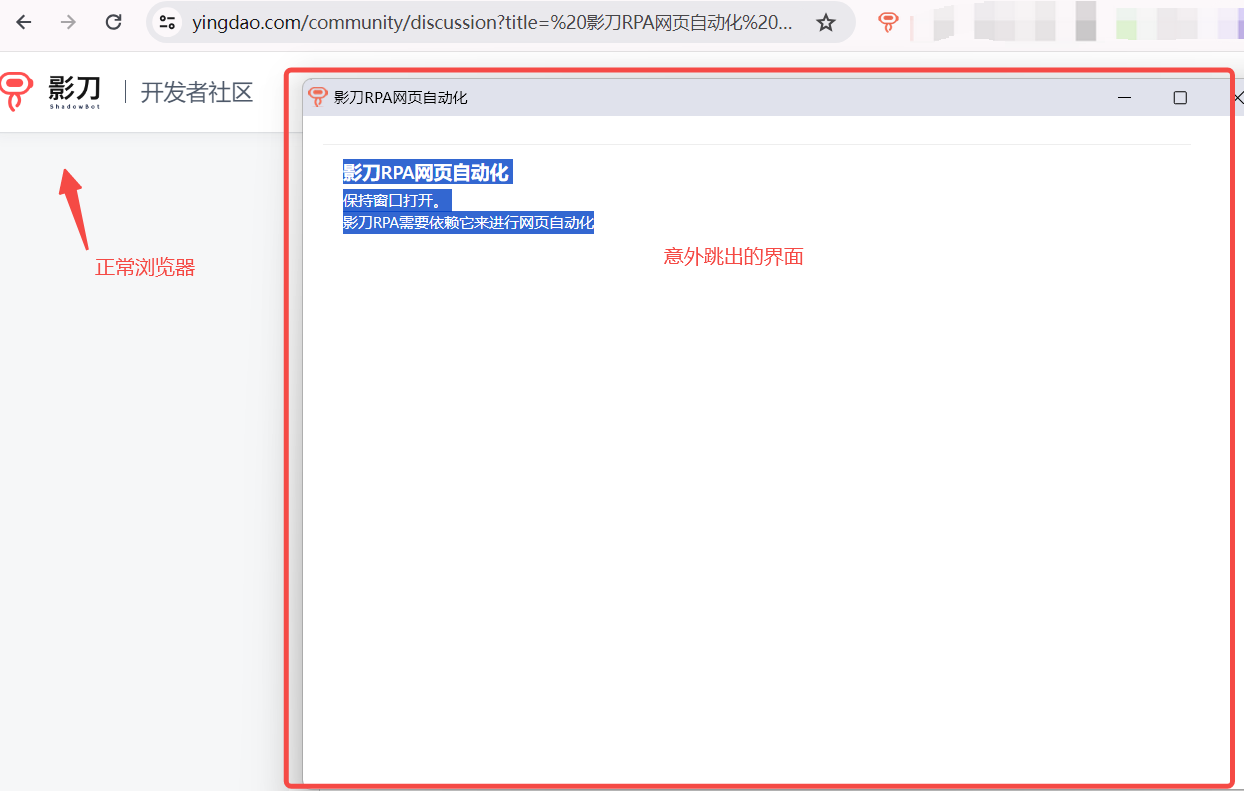Bookmark this page with the star icon
Viewport: 1244px width, 791px height.
tap(826, 22)
